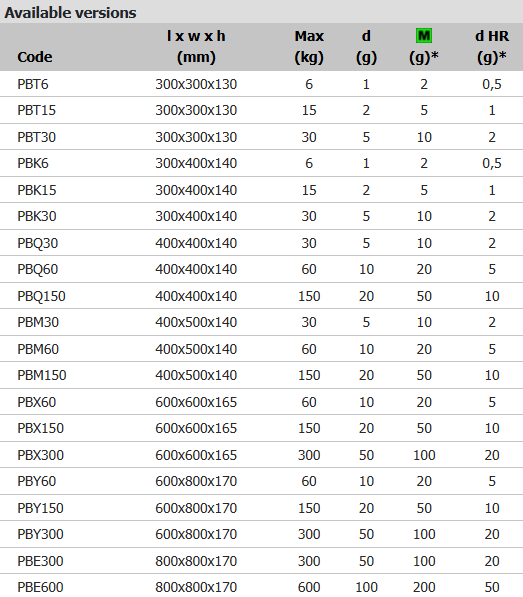Click the PBM150 code entry

click(x=42, y=375)
